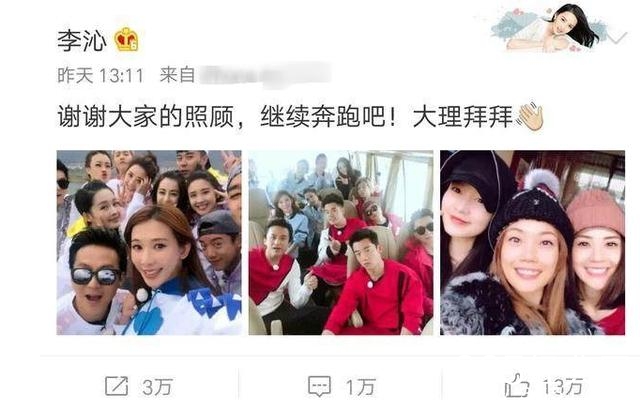Click the 谢谢大家的照顾 post text
The height and width of the screenshot is (409, 640).
pyautogui.click(x=146, y=117)
